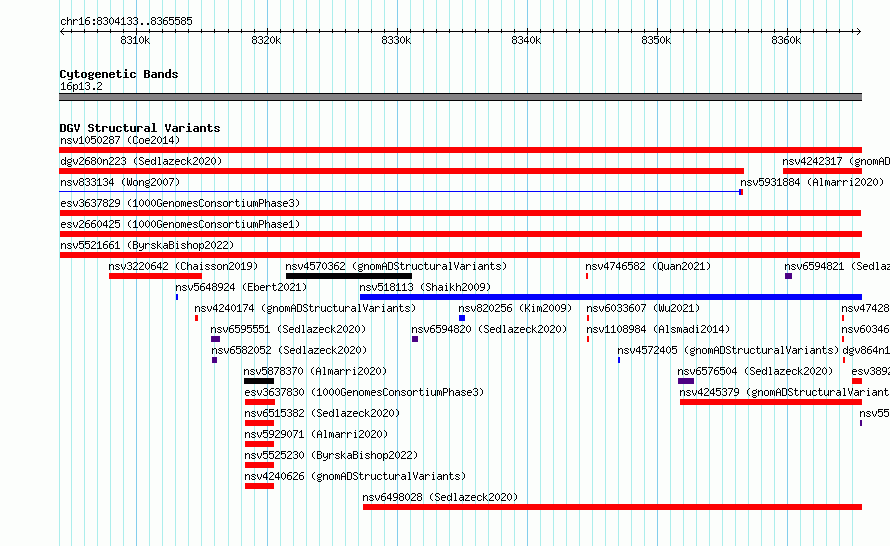Click the thin blue line of nsv833134
This screenshot has height=546, width=890.
click(399, 192)
